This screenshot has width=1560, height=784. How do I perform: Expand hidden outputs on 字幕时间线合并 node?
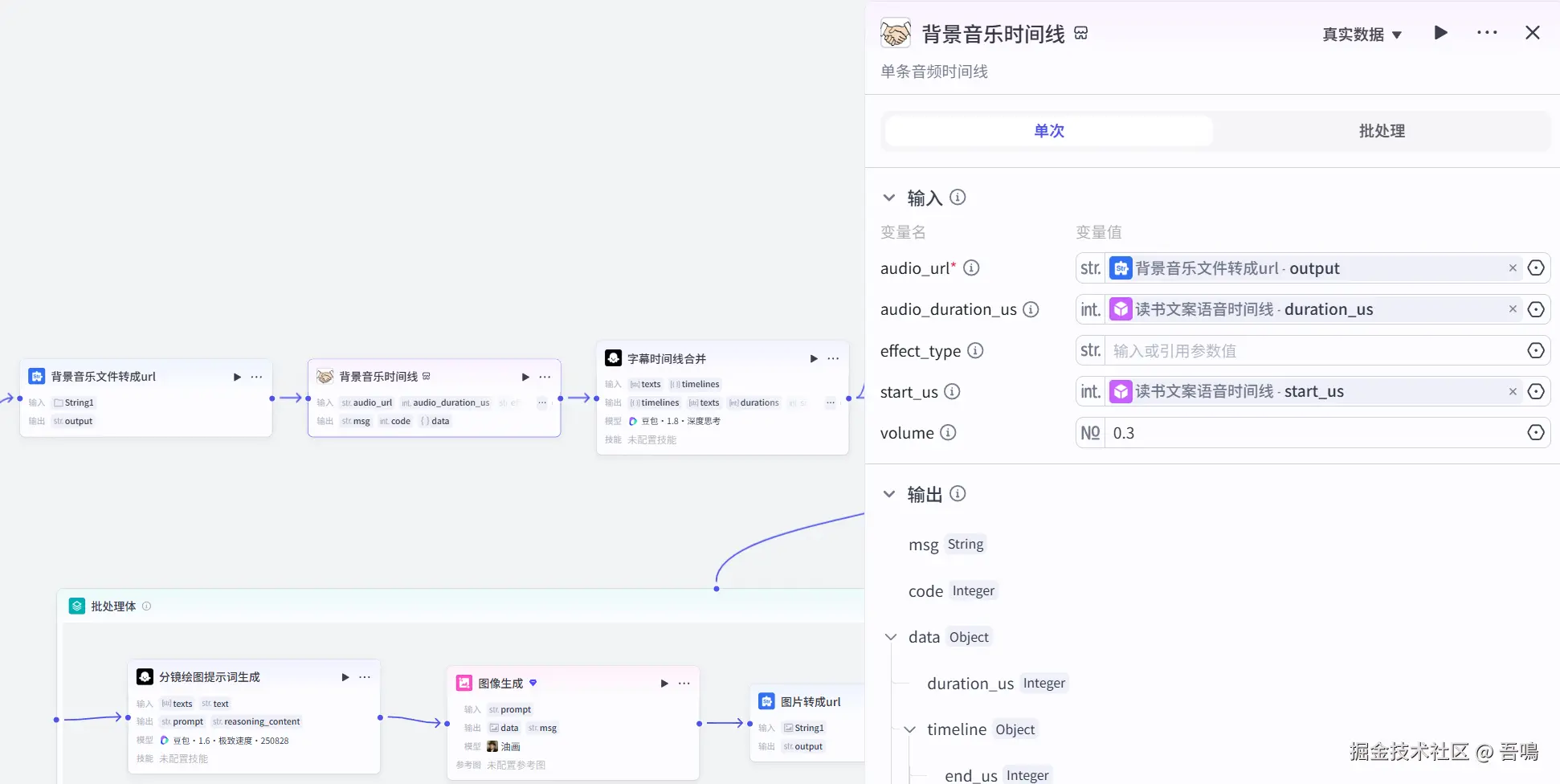[x=830, y=402]
